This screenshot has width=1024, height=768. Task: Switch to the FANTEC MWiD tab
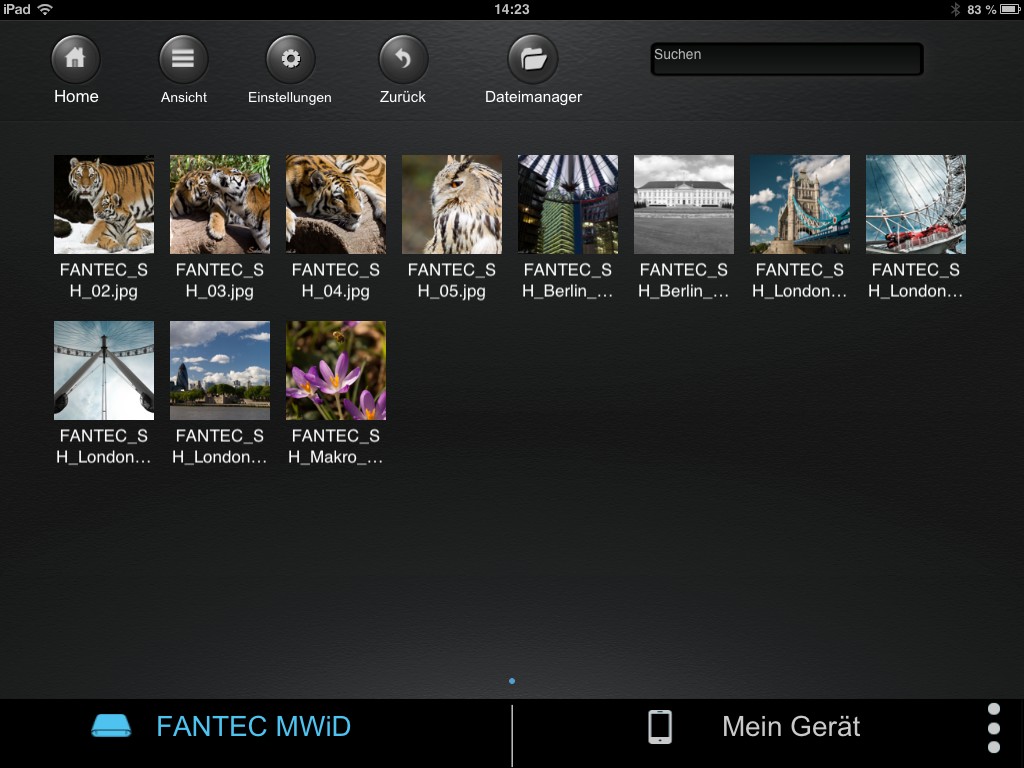coord(255,727)
